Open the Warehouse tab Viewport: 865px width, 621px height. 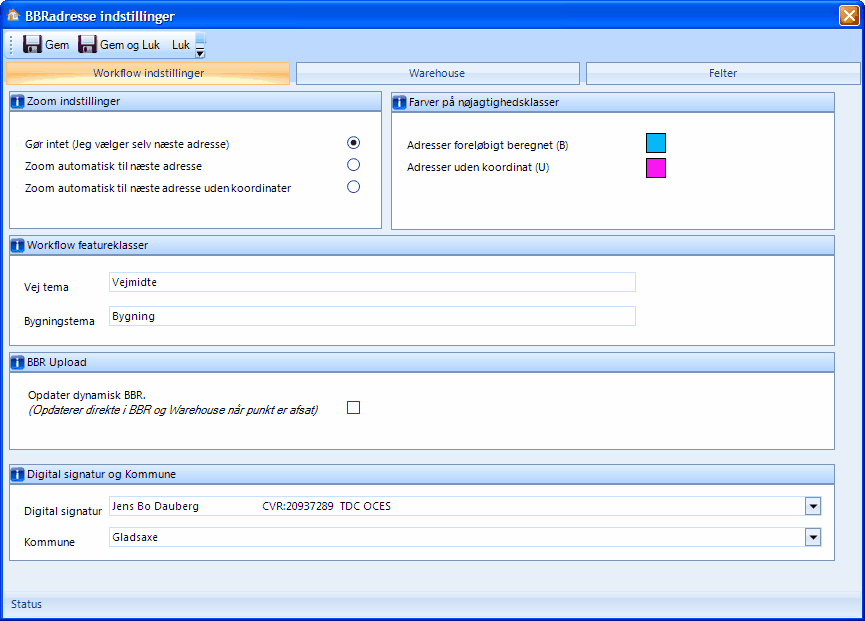437,73
